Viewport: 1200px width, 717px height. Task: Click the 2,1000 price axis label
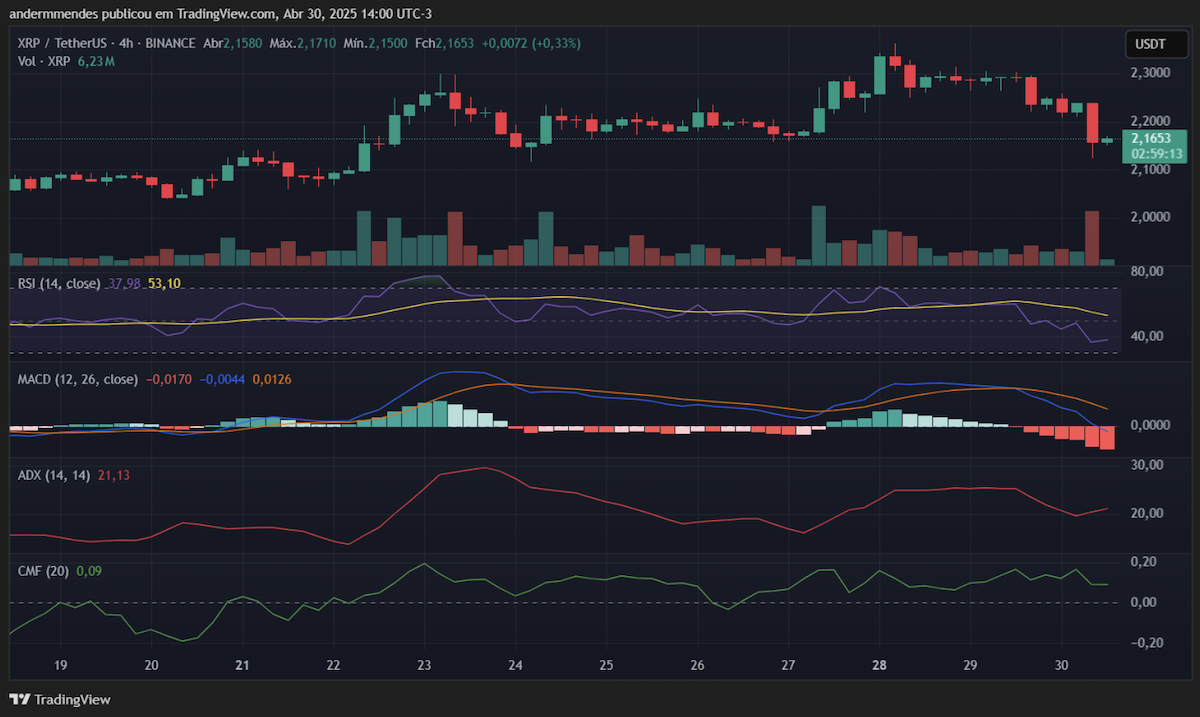pos(1150,169)
